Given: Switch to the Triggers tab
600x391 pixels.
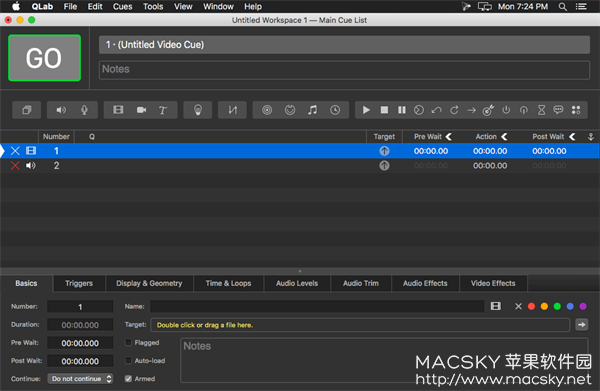Looking at the screenshot, I should pos(79,283).
